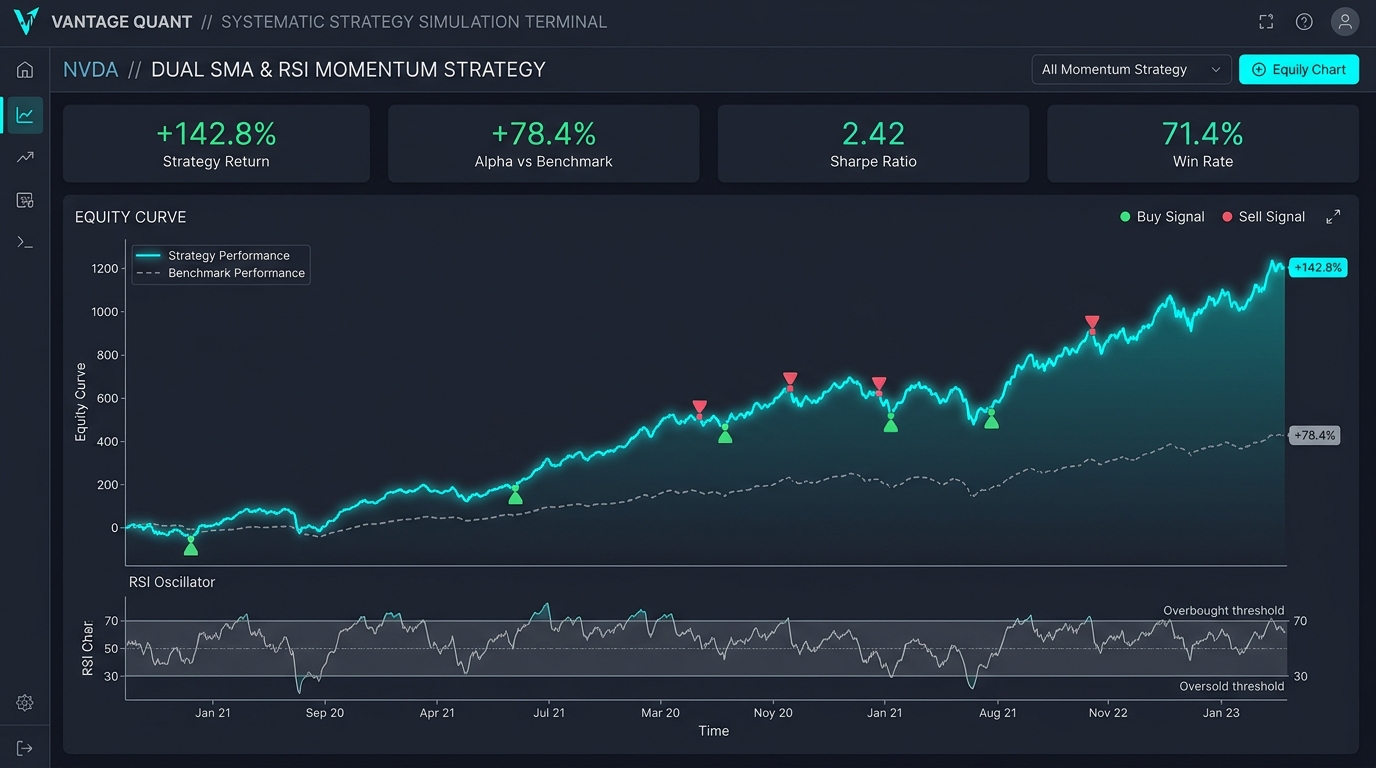
Task: Toggle Strategy Performance legend line
Action: pyautogui.click(x=213, y=256)
